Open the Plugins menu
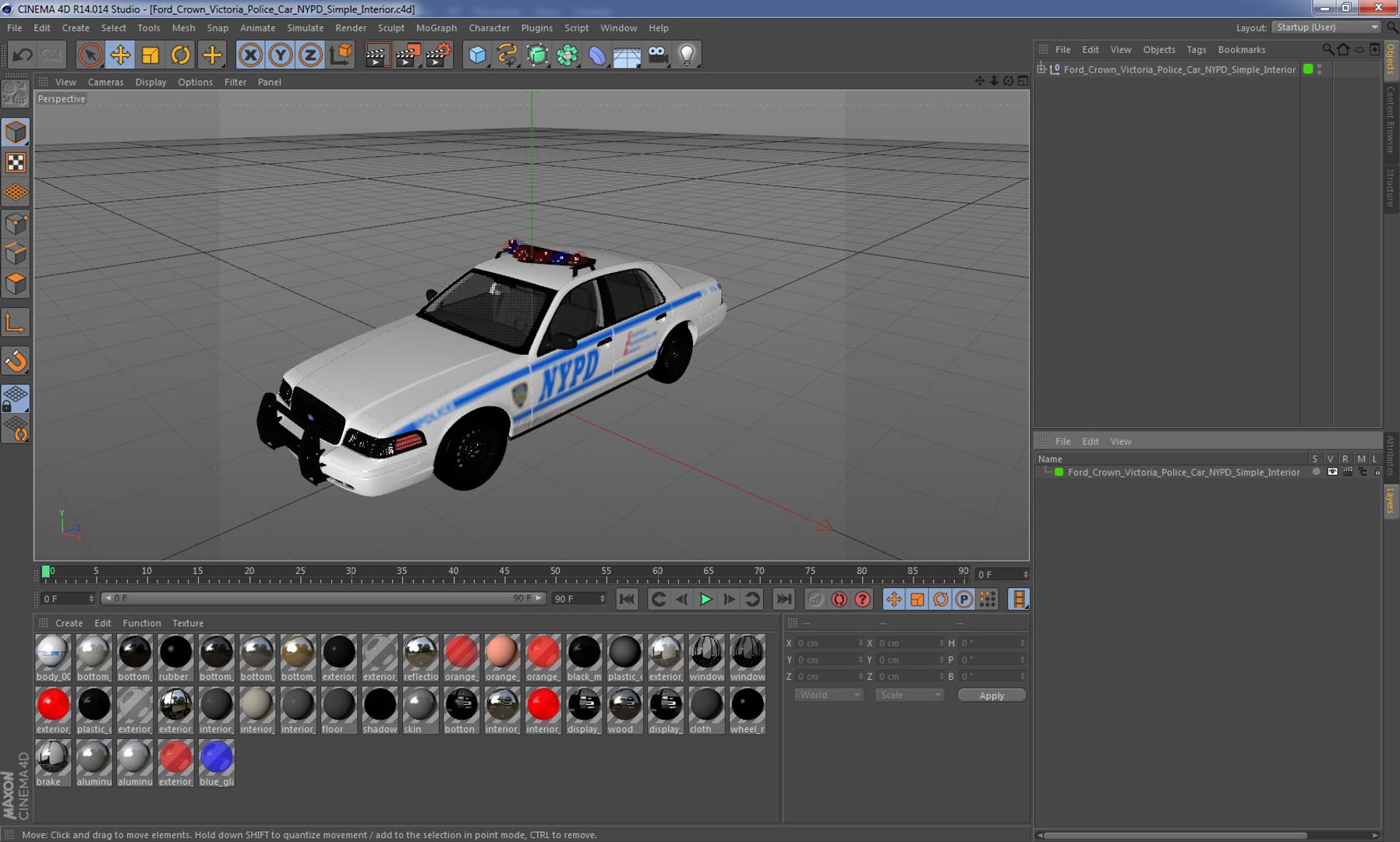 536,27
